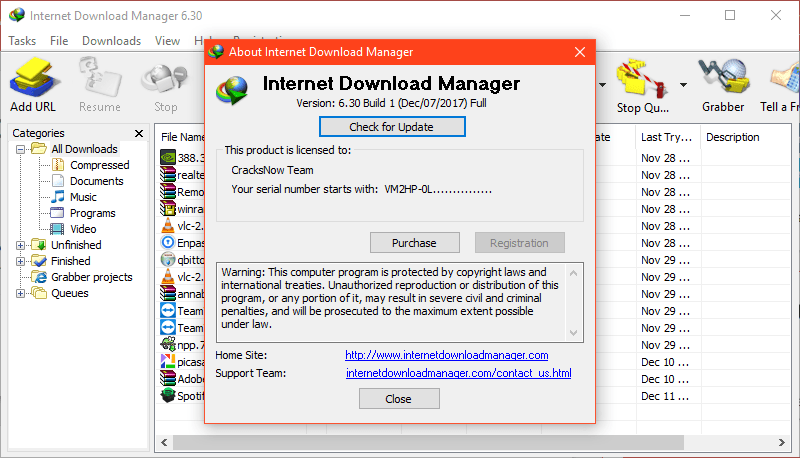The width and height of the screenshot is (800, 458).
Task: Click the archive icon of realte file
Action: pos(168,174)
